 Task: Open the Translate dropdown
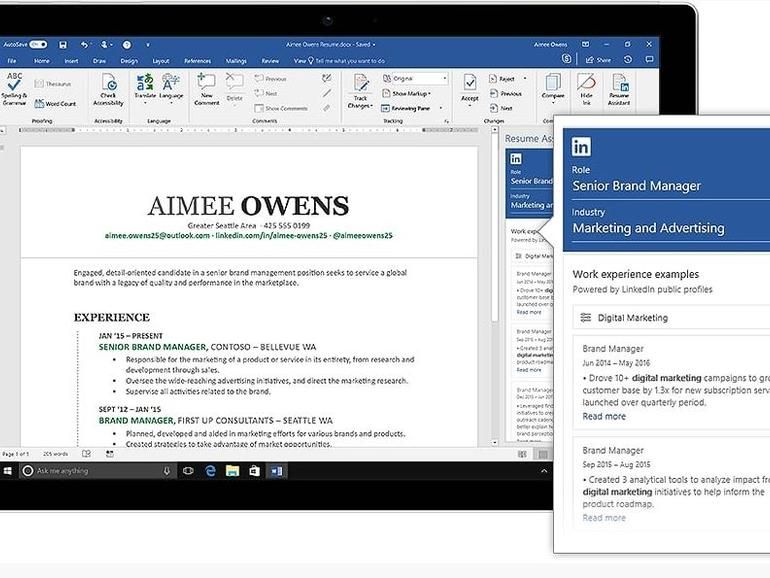point(145,103)
